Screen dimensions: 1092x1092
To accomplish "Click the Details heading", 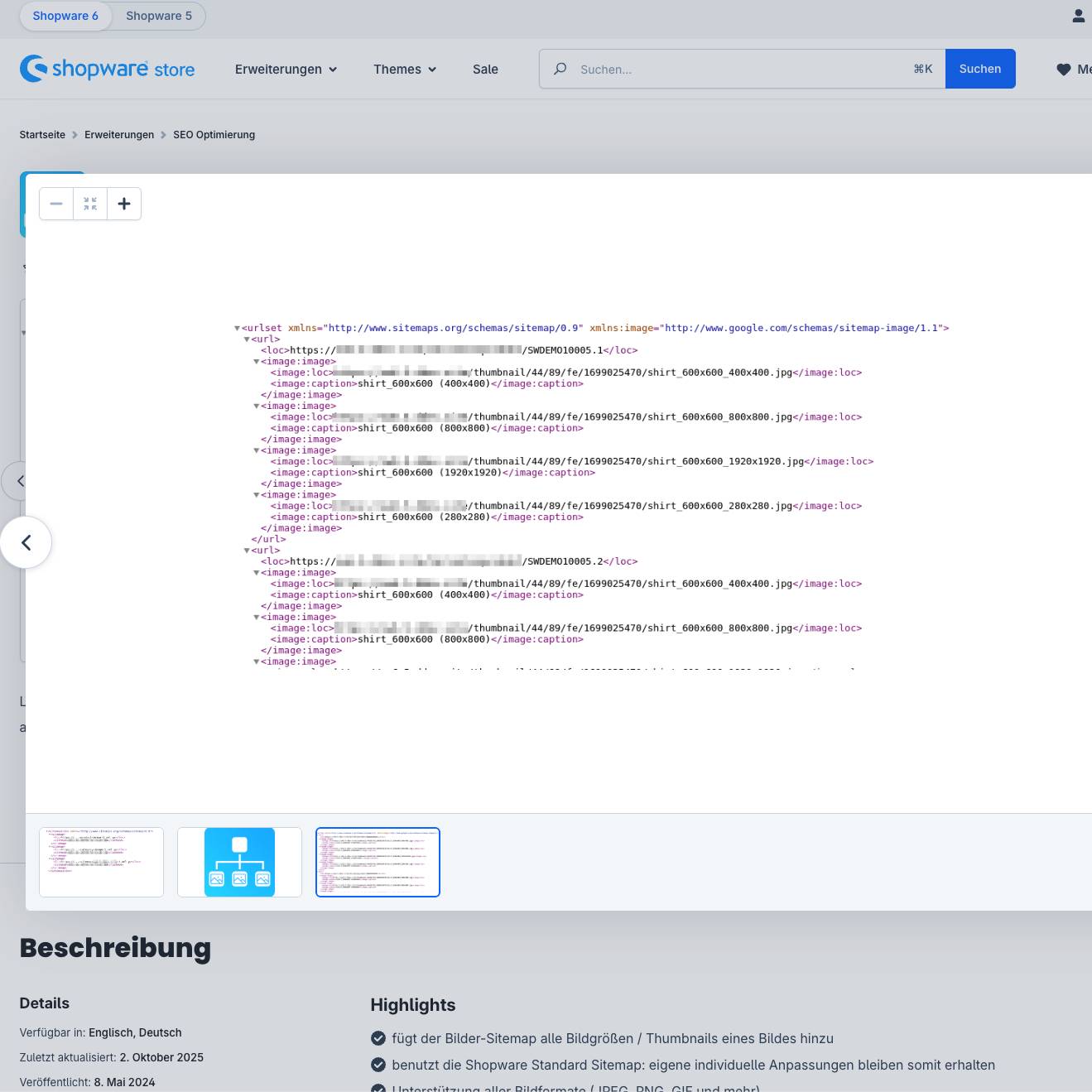I will pos(45,1003).
